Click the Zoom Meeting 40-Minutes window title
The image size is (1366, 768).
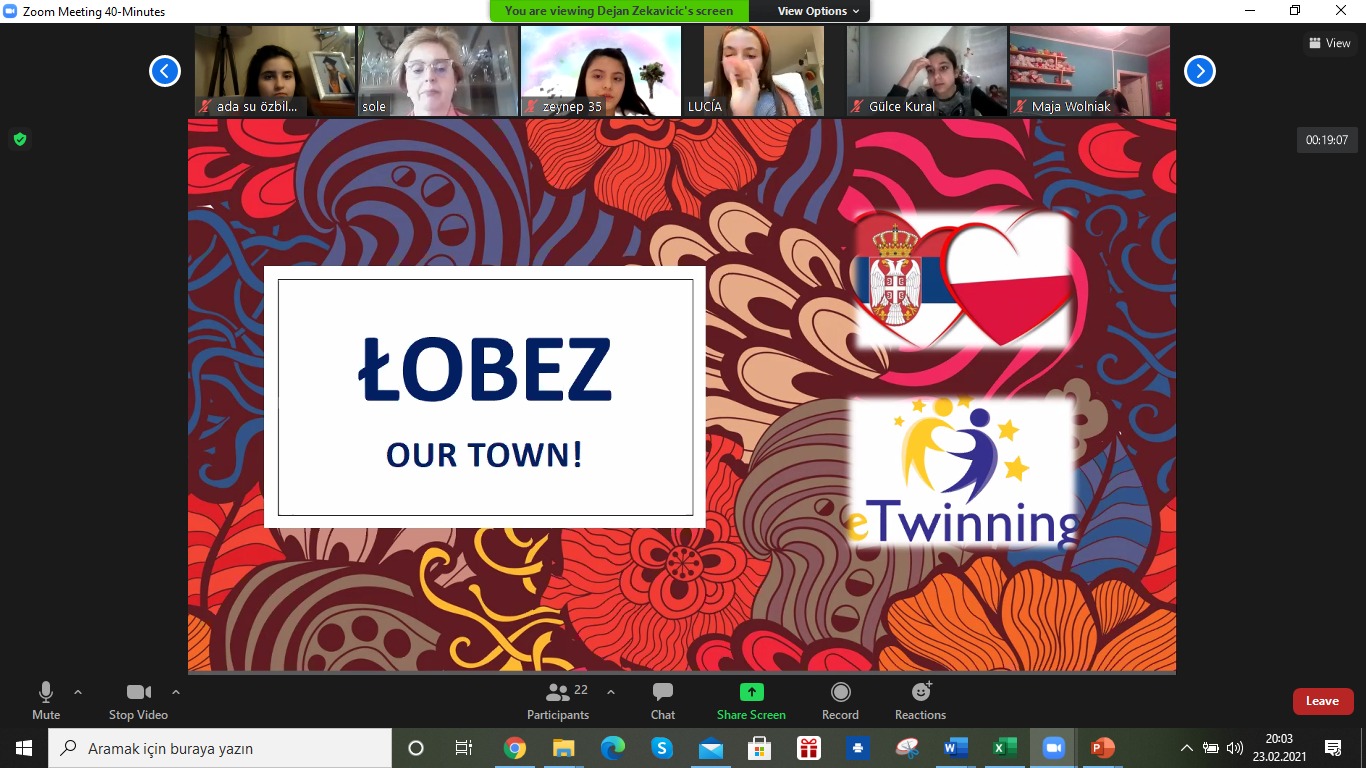(94, 12)
